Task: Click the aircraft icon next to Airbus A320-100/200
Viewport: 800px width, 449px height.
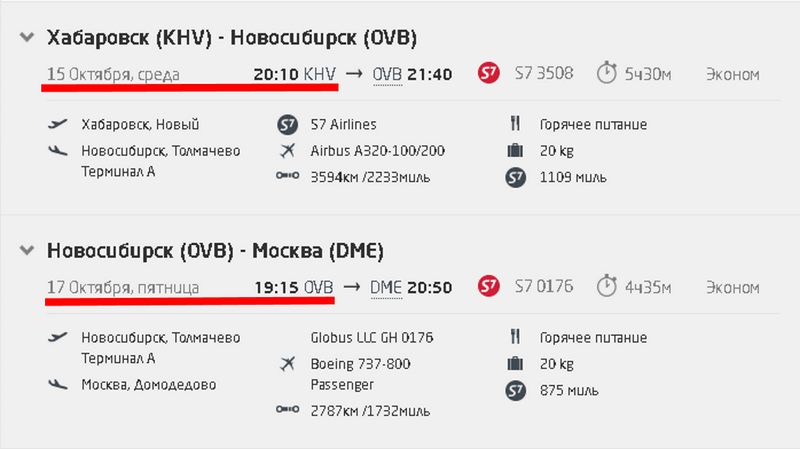Action: click(x=289, y=151)
